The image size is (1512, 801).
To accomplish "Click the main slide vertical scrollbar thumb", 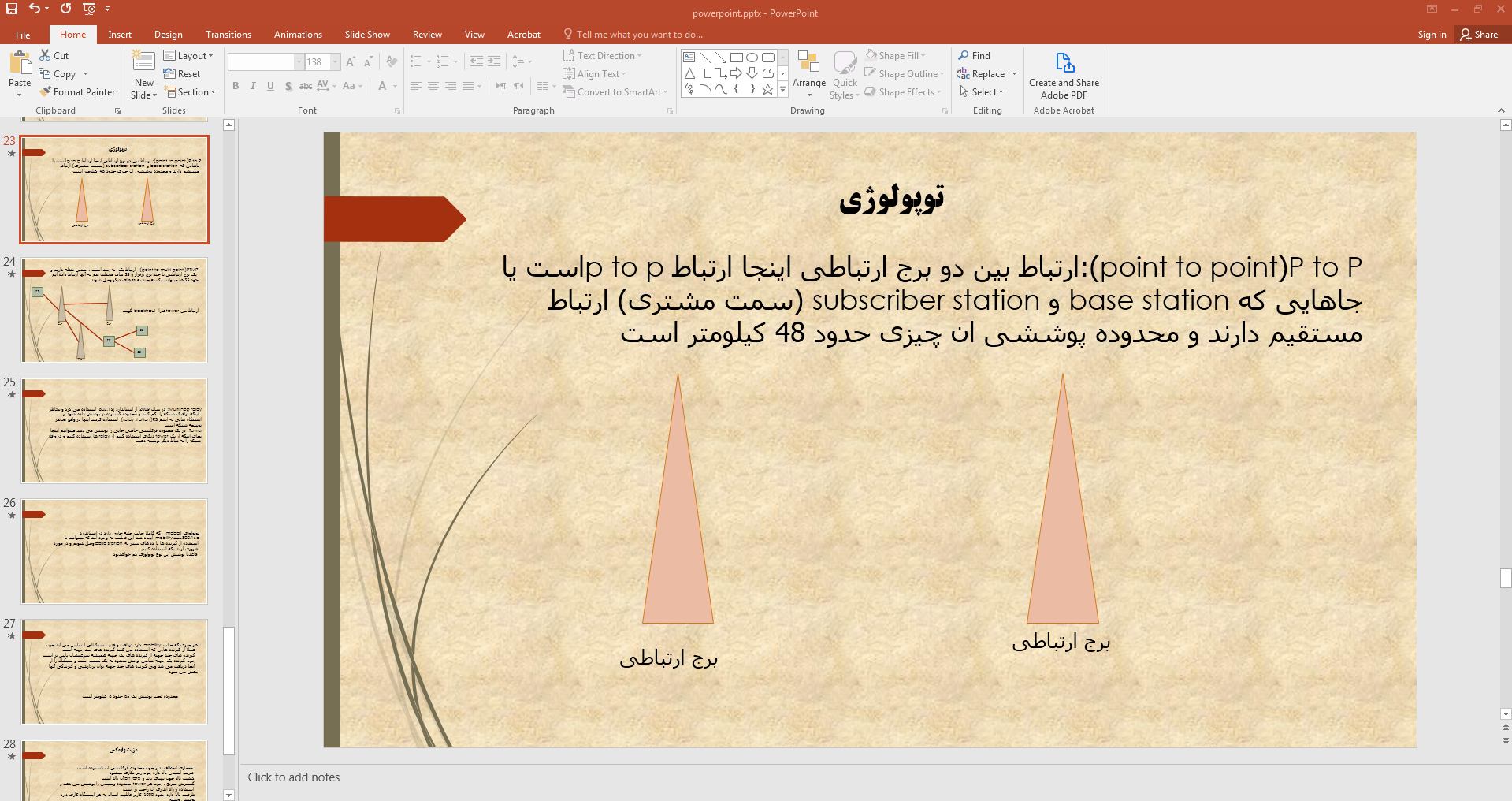I will [1506, 578].
